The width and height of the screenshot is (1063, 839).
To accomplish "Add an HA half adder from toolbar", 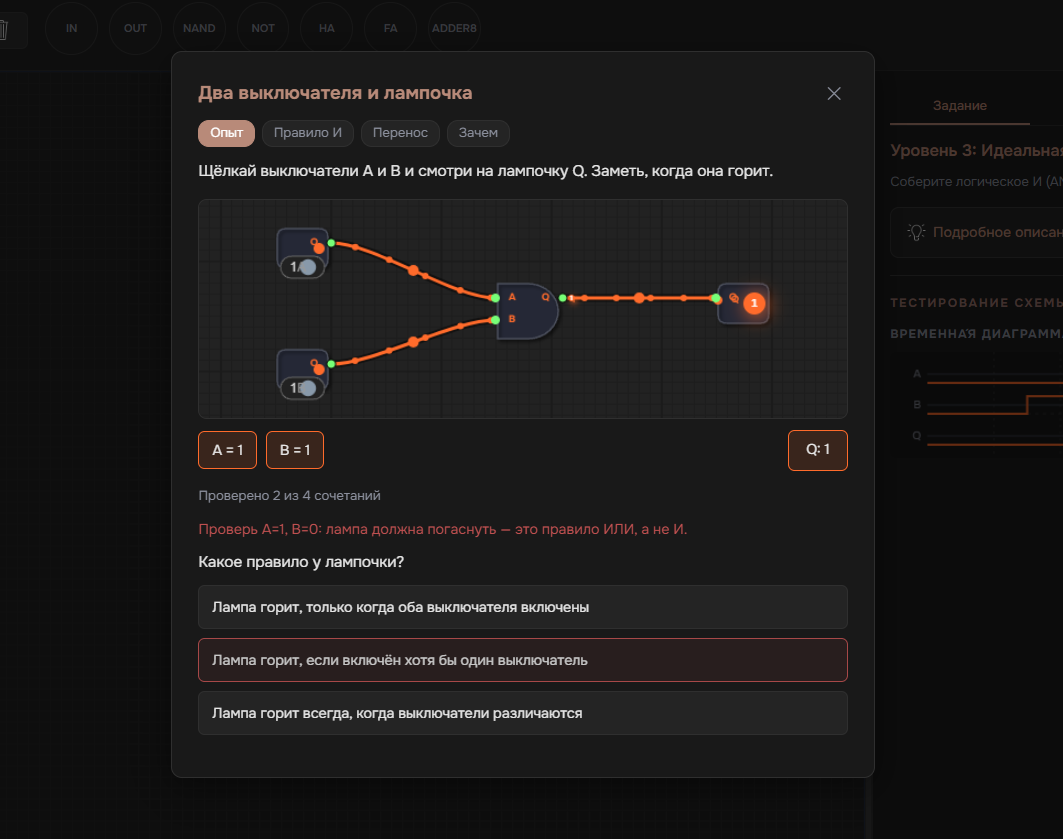I will pos(327,28).
